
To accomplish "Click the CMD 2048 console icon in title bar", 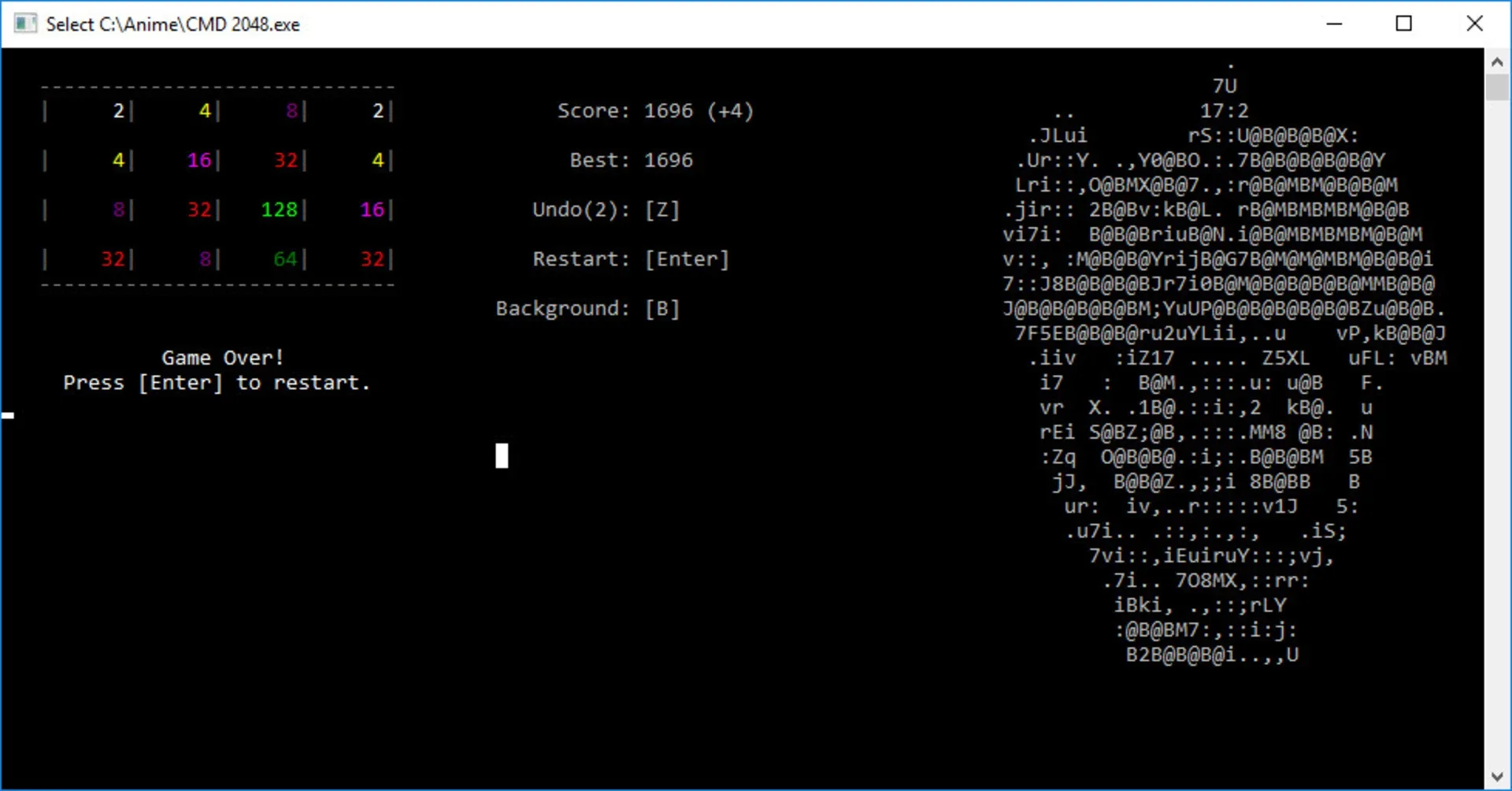I will [x=25, y=24].
